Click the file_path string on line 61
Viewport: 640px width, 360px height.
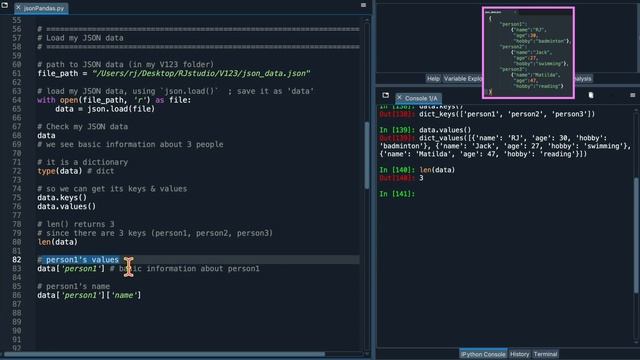coord(201,73)
